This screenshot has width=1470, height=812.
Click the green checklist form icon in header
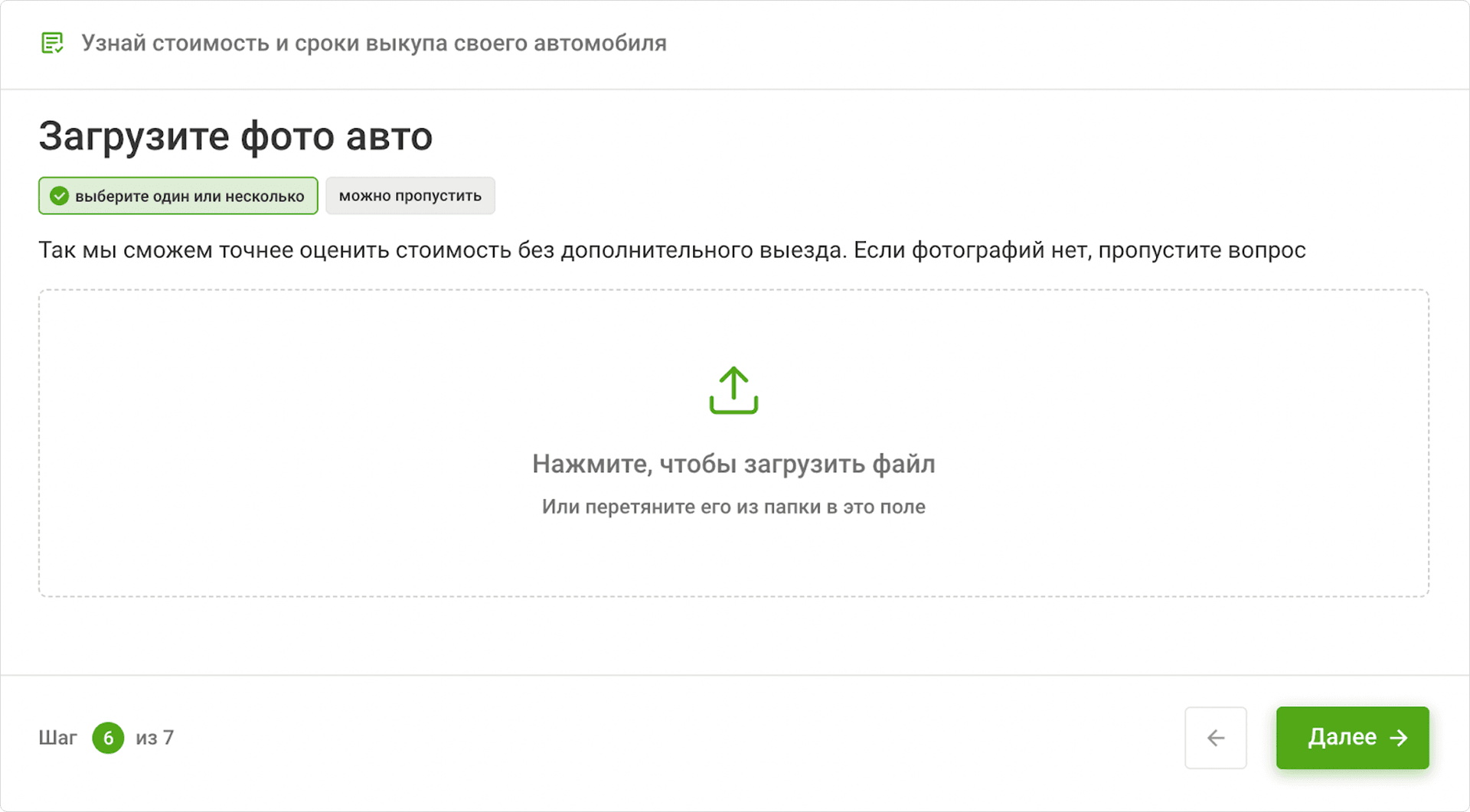[52, 43]
